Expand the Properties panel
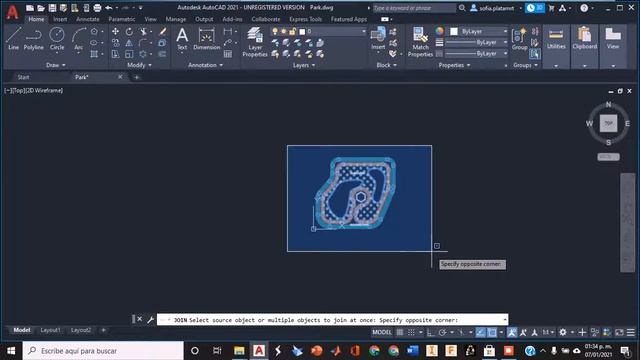This screenshot has width=640, height=360. 454,65
